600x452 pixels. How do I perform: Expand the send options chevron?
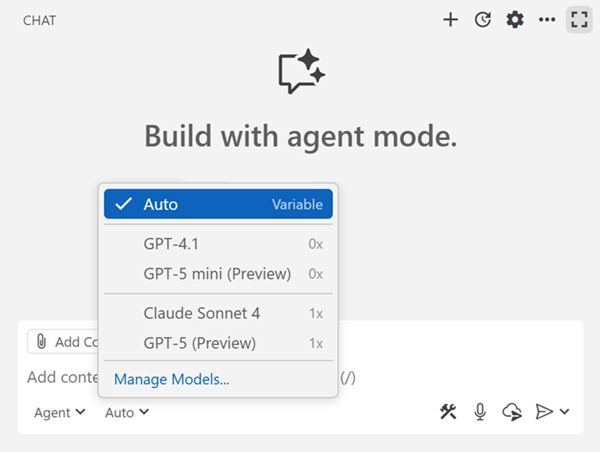(x=565, y=411)
